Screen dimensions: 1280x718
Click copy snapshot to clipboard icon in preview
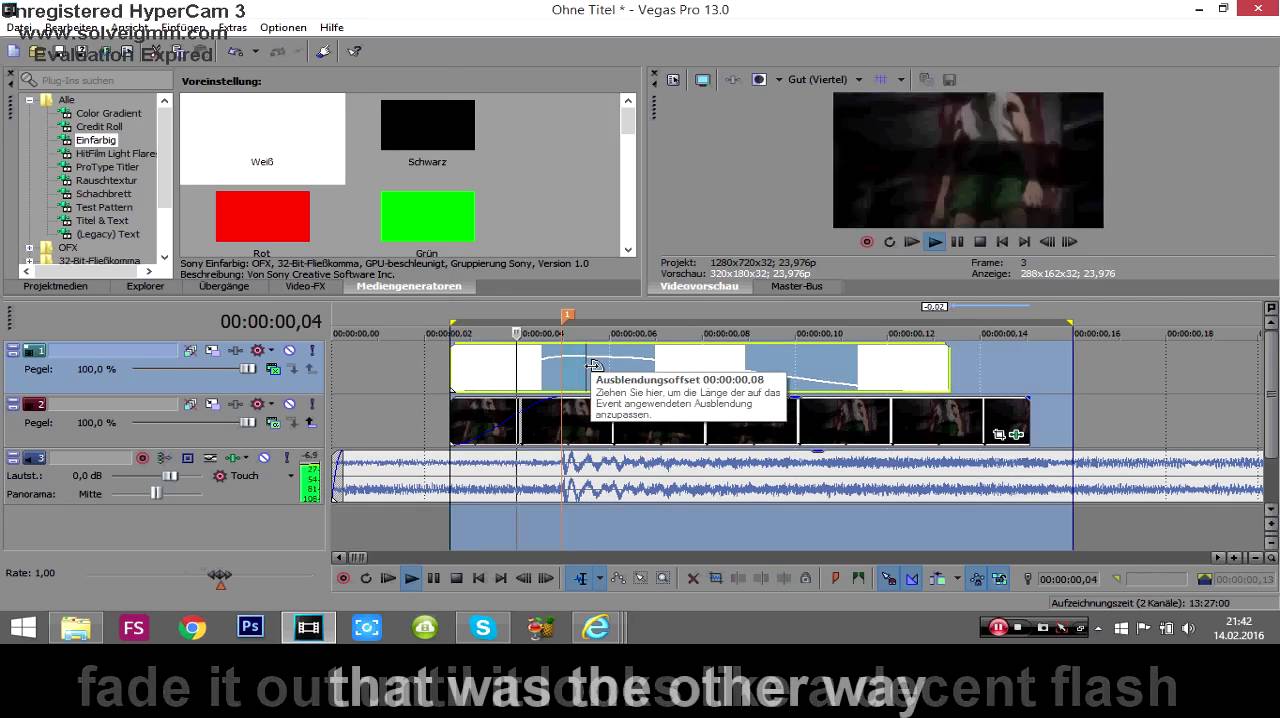925,80
